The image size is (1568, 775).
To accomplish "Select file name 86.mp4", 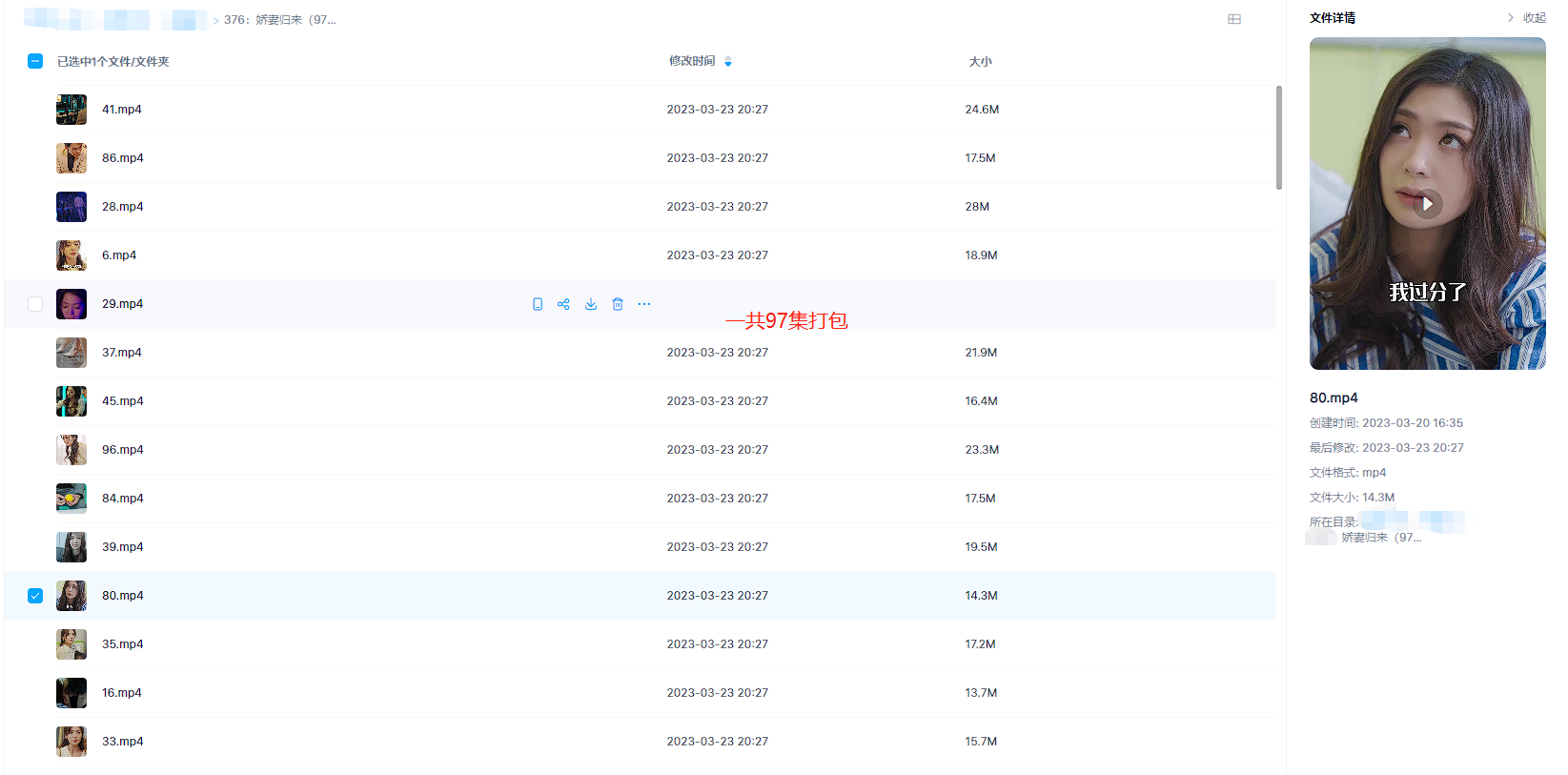I will pyautogui.click(x=123, y=158).
